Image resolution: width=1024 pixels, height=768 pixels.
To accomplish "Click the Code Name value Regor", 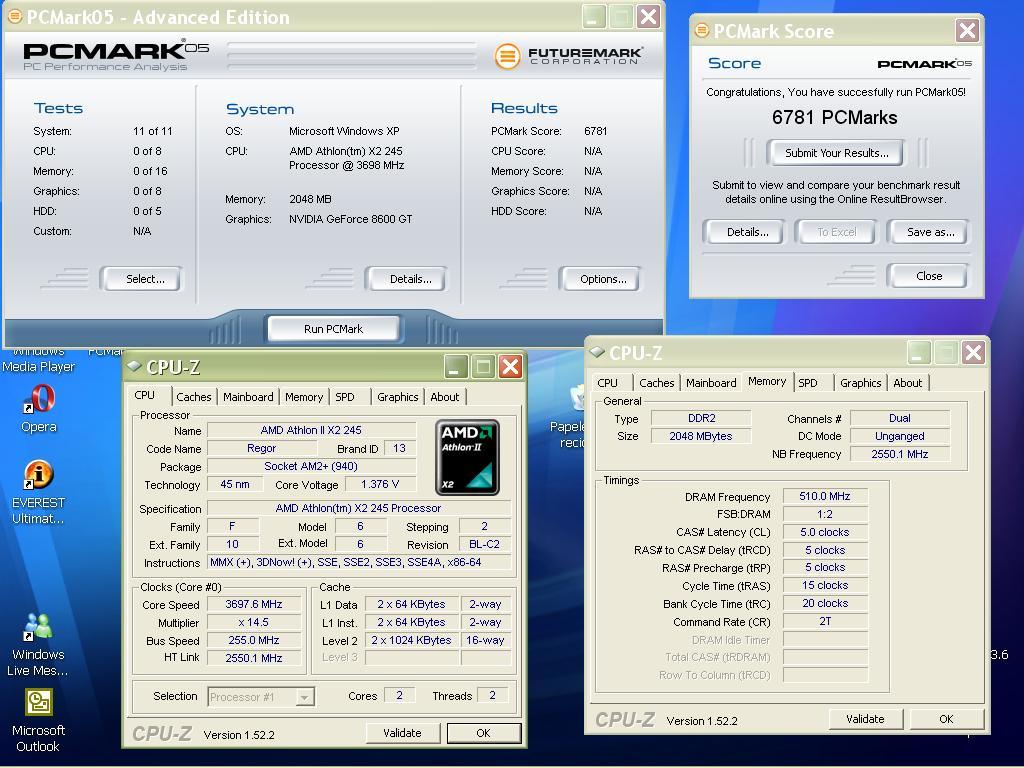I will 261,448.
